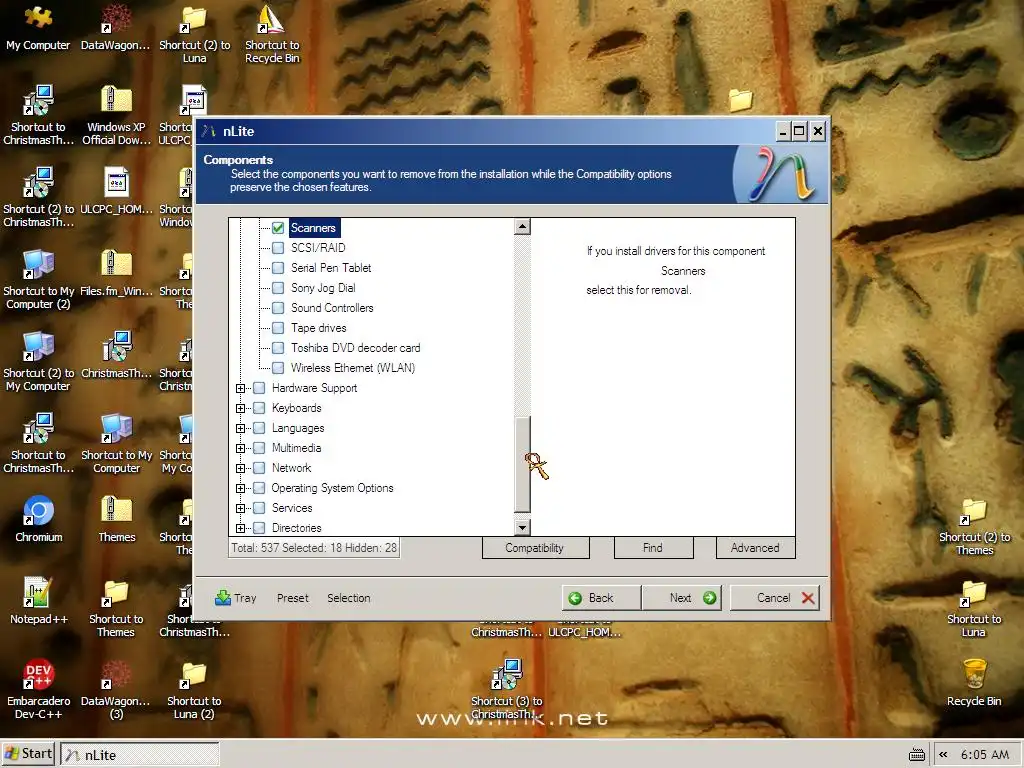
Task: Click the components list scroll up arrow
Action: (522, 227)
